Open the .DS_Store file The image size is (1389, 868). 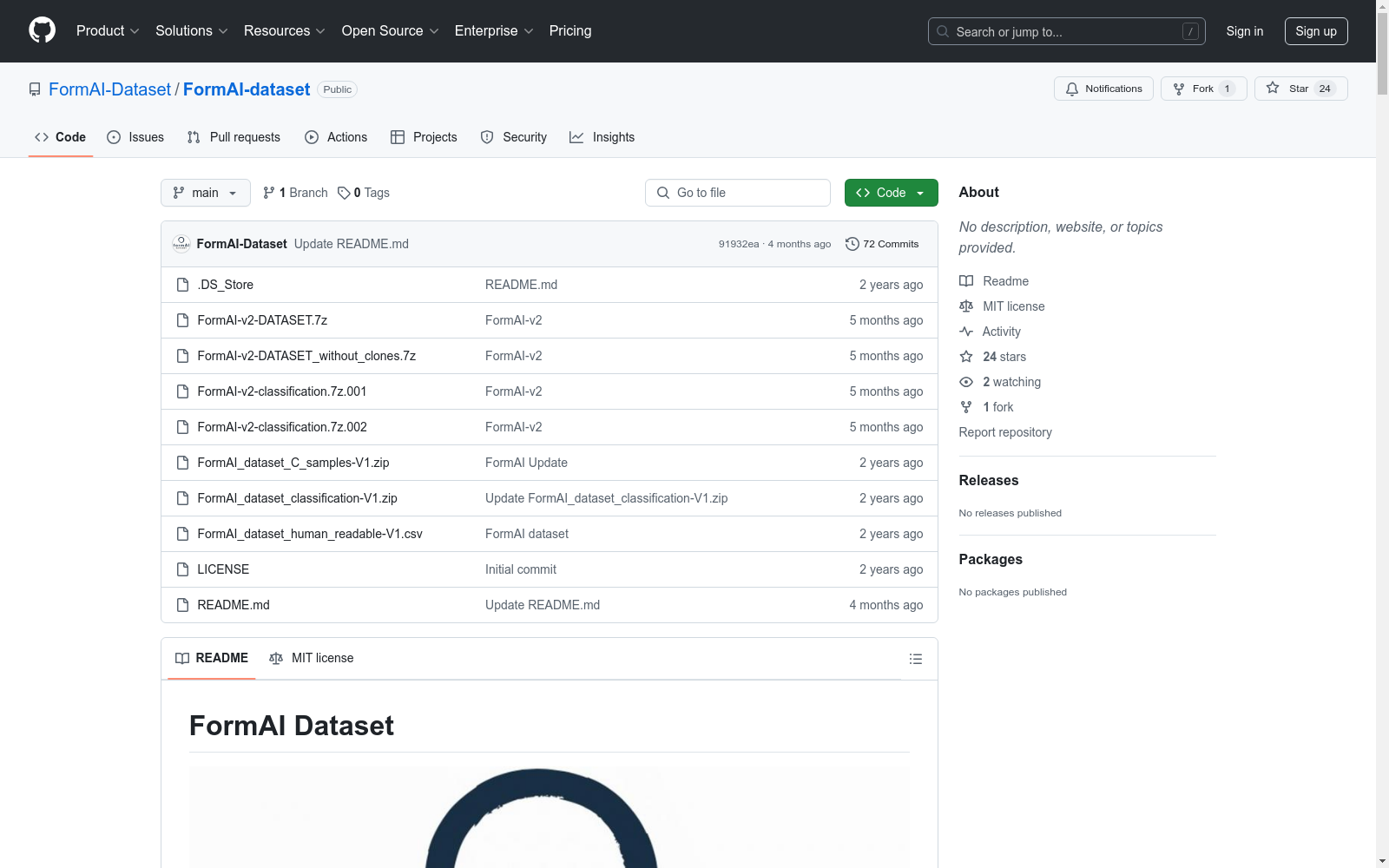[x=226, y=285]
